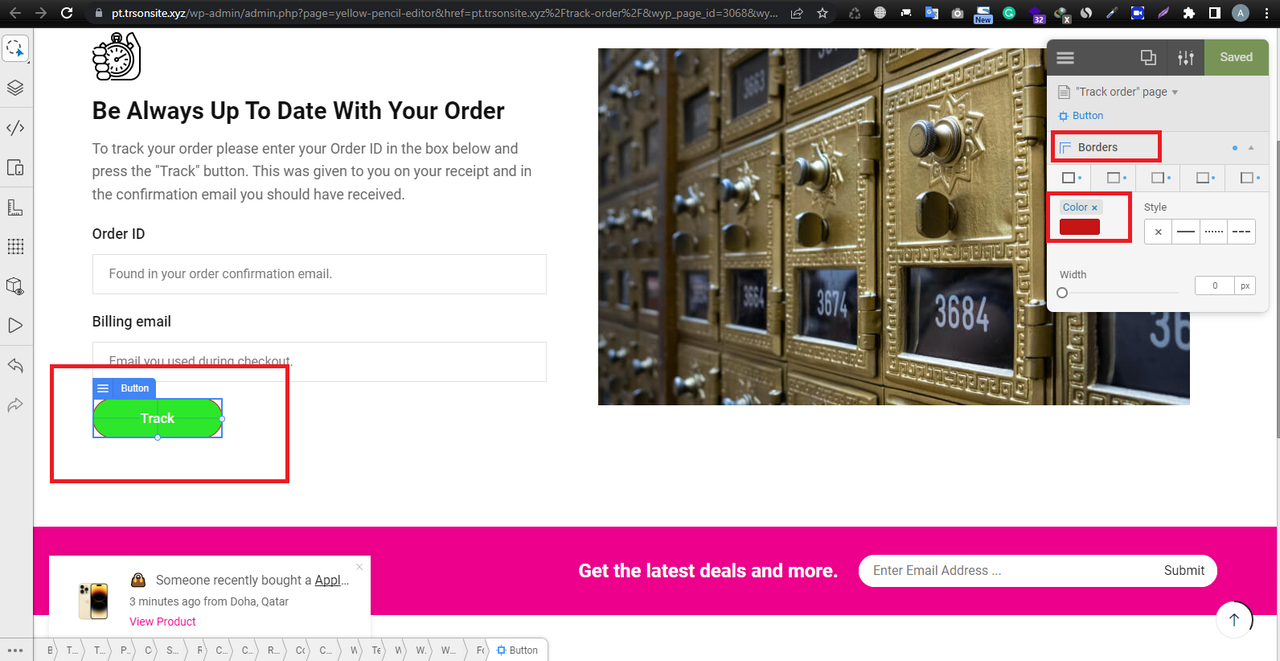Open the CSS code editor icon
This screenshot has height=661, width=1280.
click(15, 128)
